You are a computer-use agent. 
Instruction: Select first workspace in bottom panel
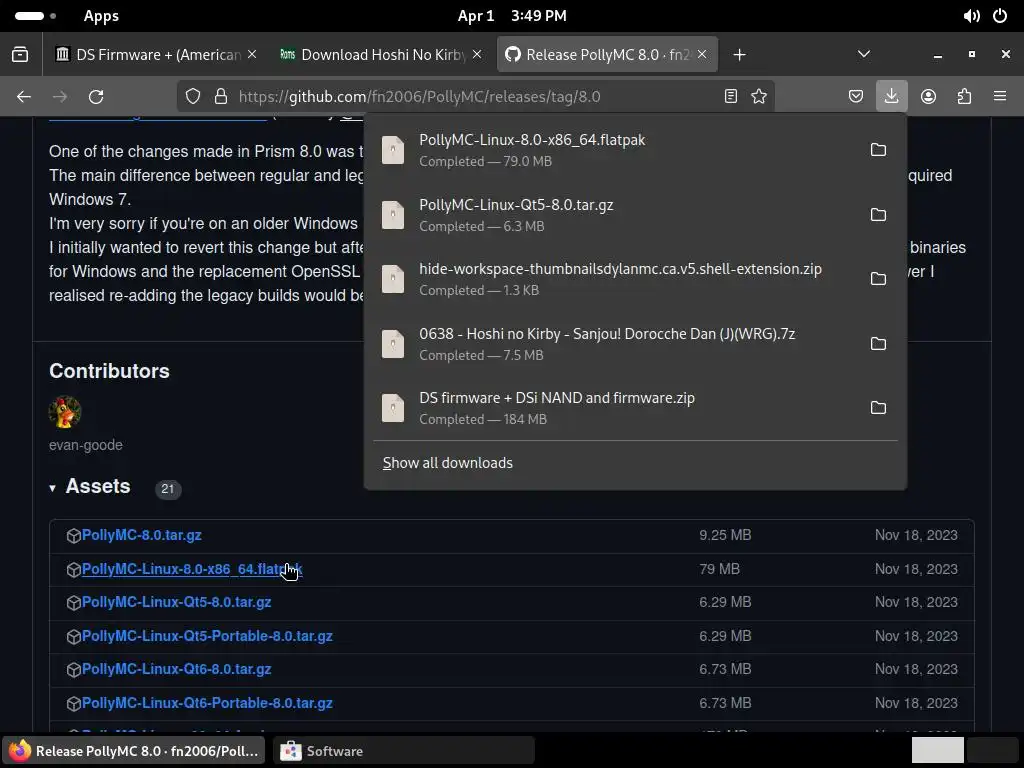pos(937,750)
